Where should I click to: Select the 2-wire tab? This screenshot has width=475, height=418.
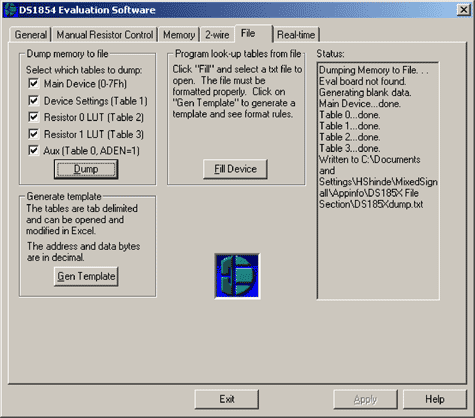(x=217, y=35)
